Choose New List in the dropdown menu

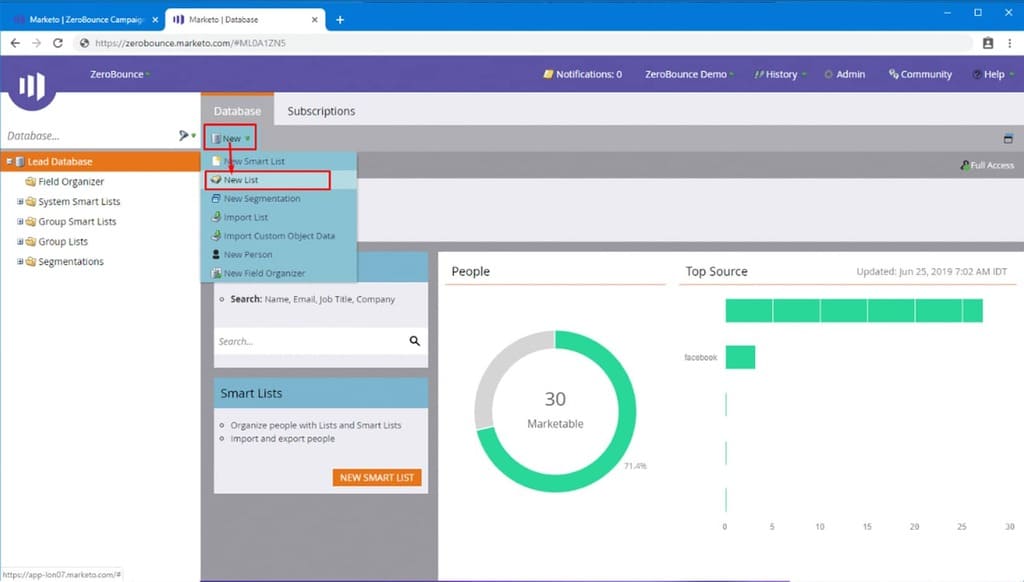pos(281,180)
